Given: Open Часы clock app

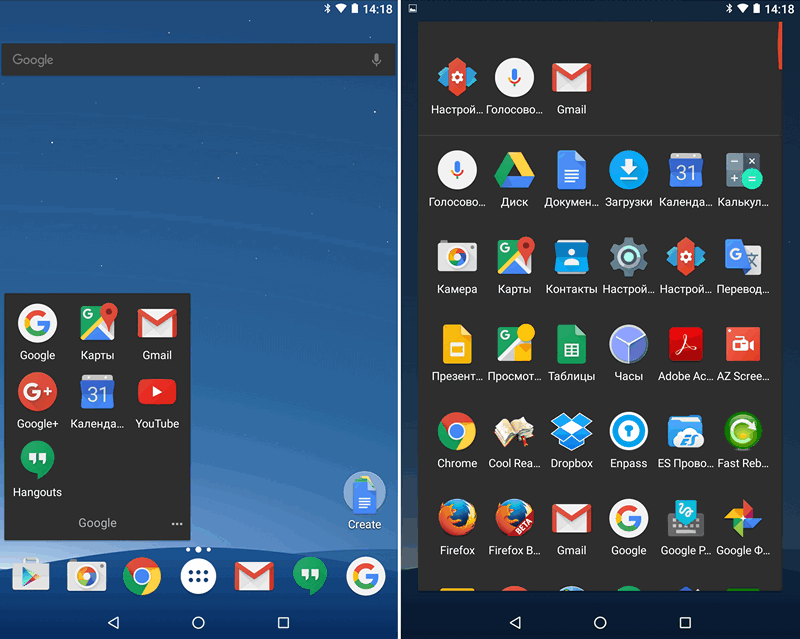Looking at the screenshot, I should pos(629,344).
